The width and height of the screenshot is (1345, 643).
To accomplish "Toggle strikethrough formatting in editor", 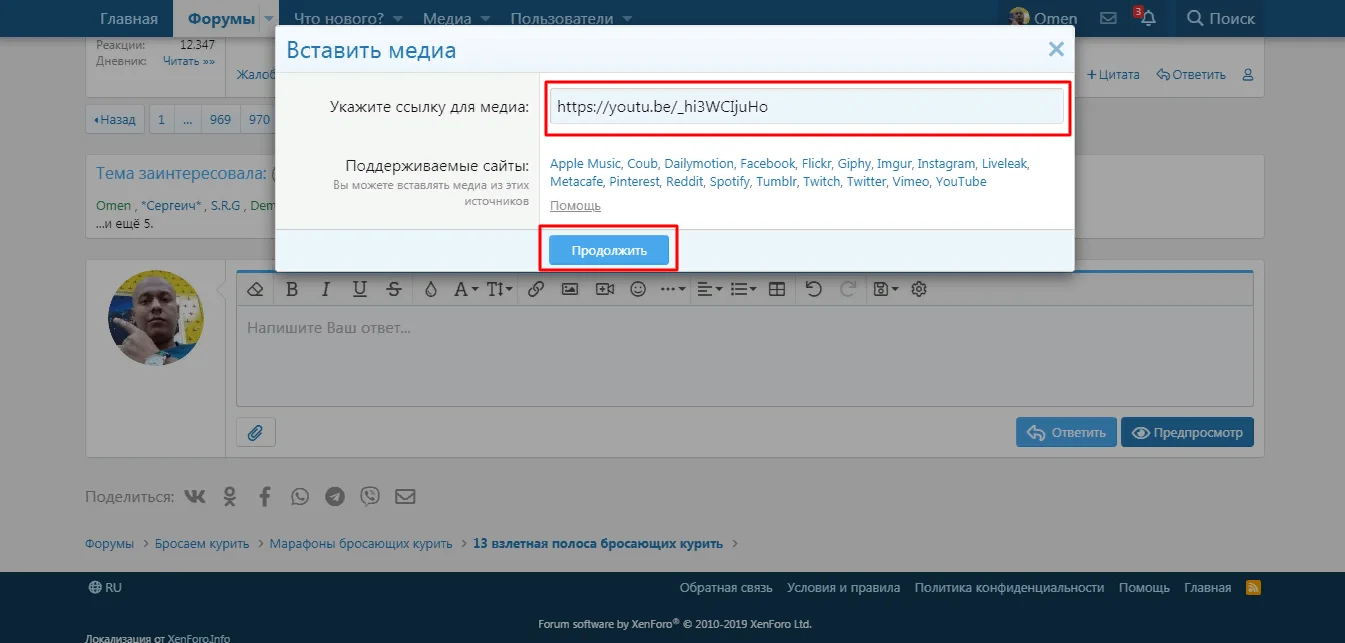I will click(x=394, y=289).
